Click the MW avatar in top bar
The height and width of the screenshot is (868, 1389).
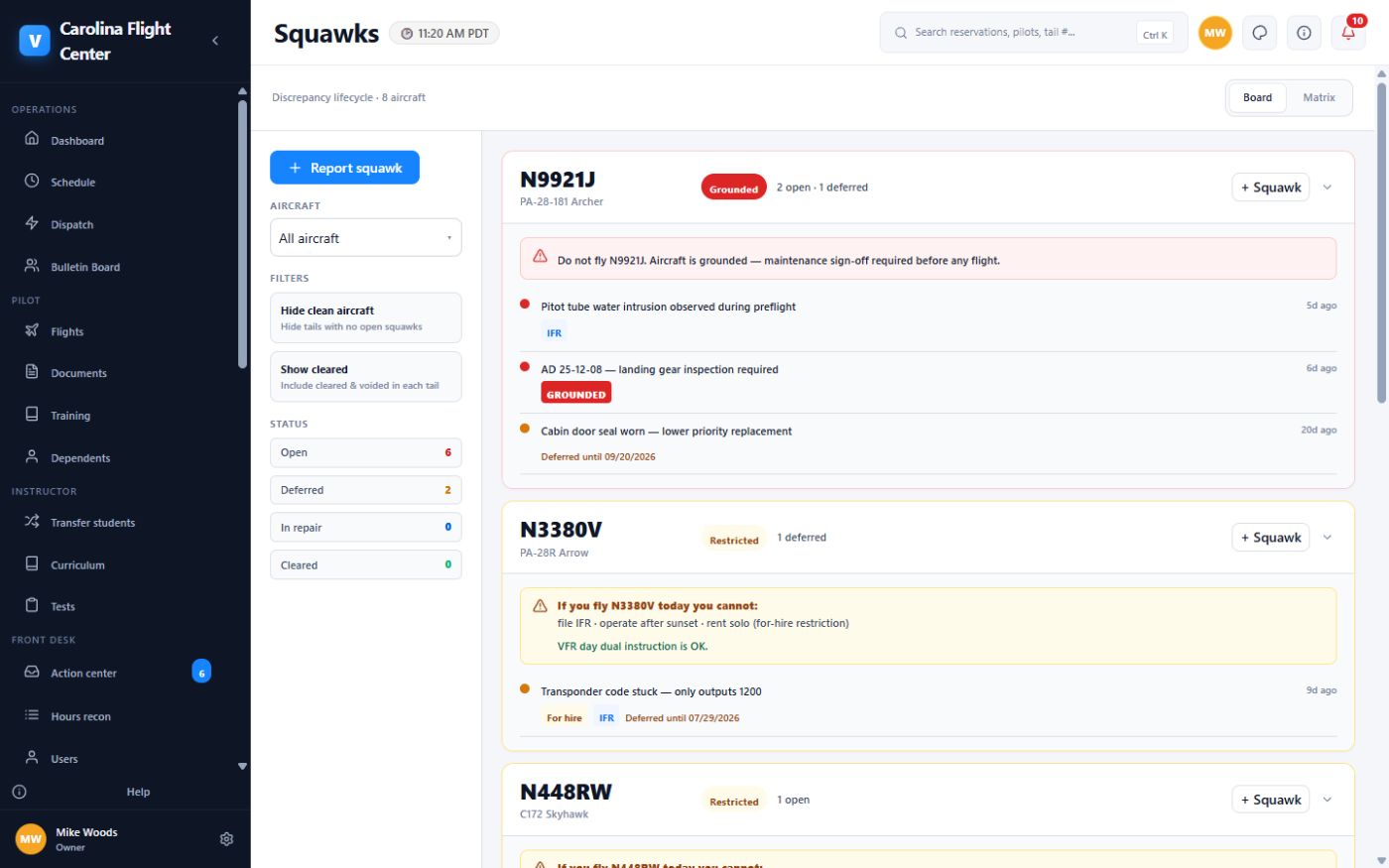click(x=1214, y=33)
